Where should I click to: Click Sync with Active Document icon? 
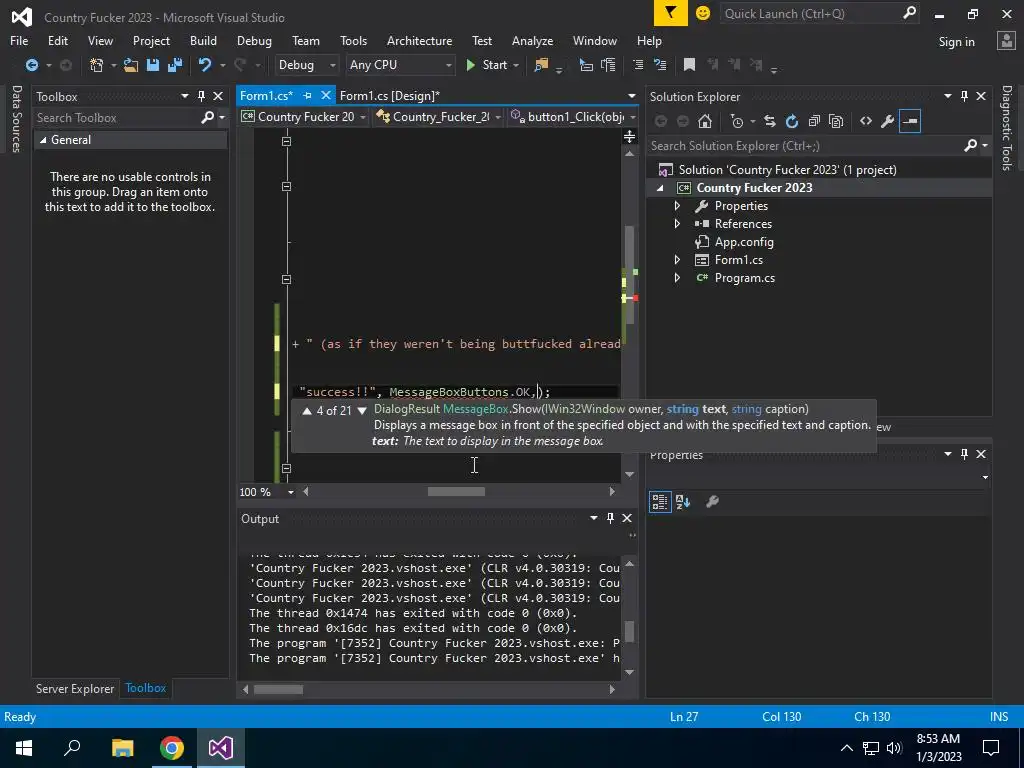point(770,121)
